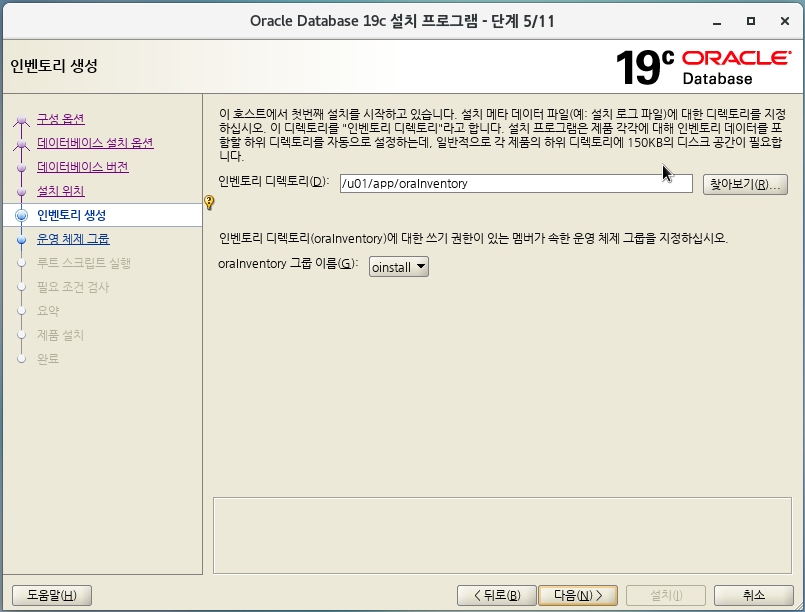This screenshot has height=612, width=805.
Task: Click the current-step bullet beside 인벤토리 생성
Action: [x=21, y=216]
